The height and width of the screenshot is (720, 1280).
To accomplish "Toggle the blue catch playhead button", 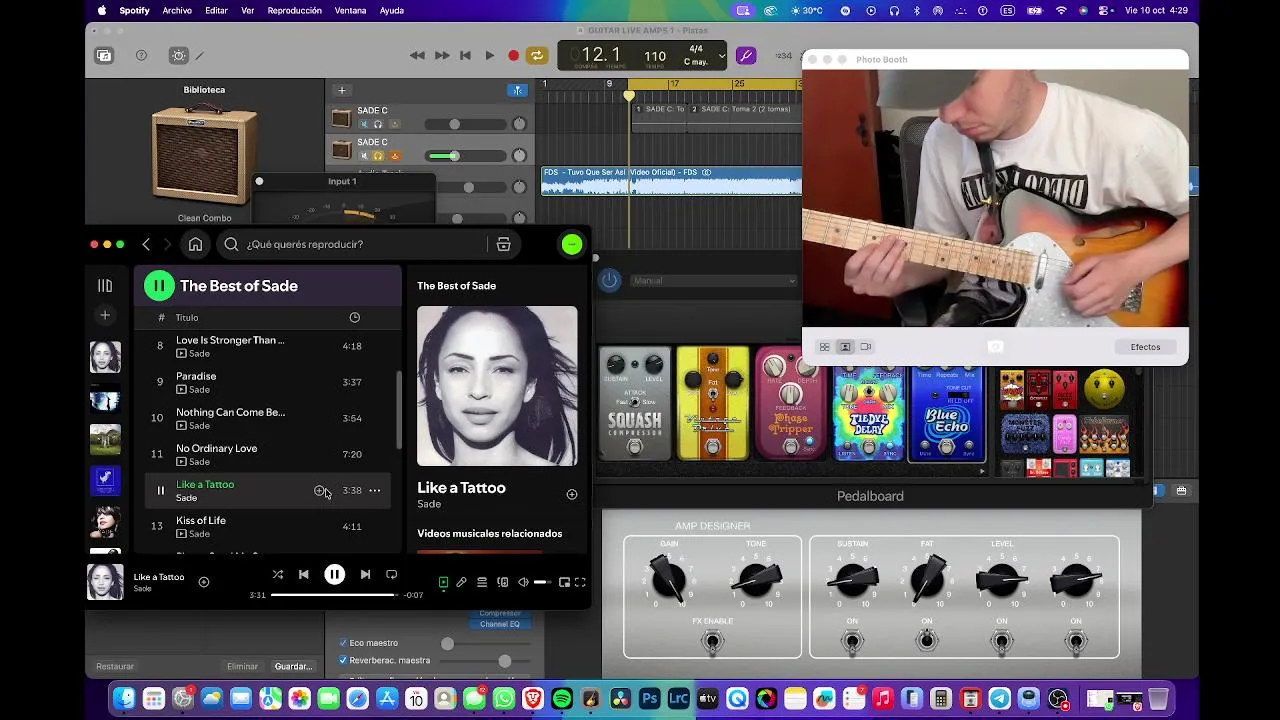I will pyautogui.click(x=517, y=90).
